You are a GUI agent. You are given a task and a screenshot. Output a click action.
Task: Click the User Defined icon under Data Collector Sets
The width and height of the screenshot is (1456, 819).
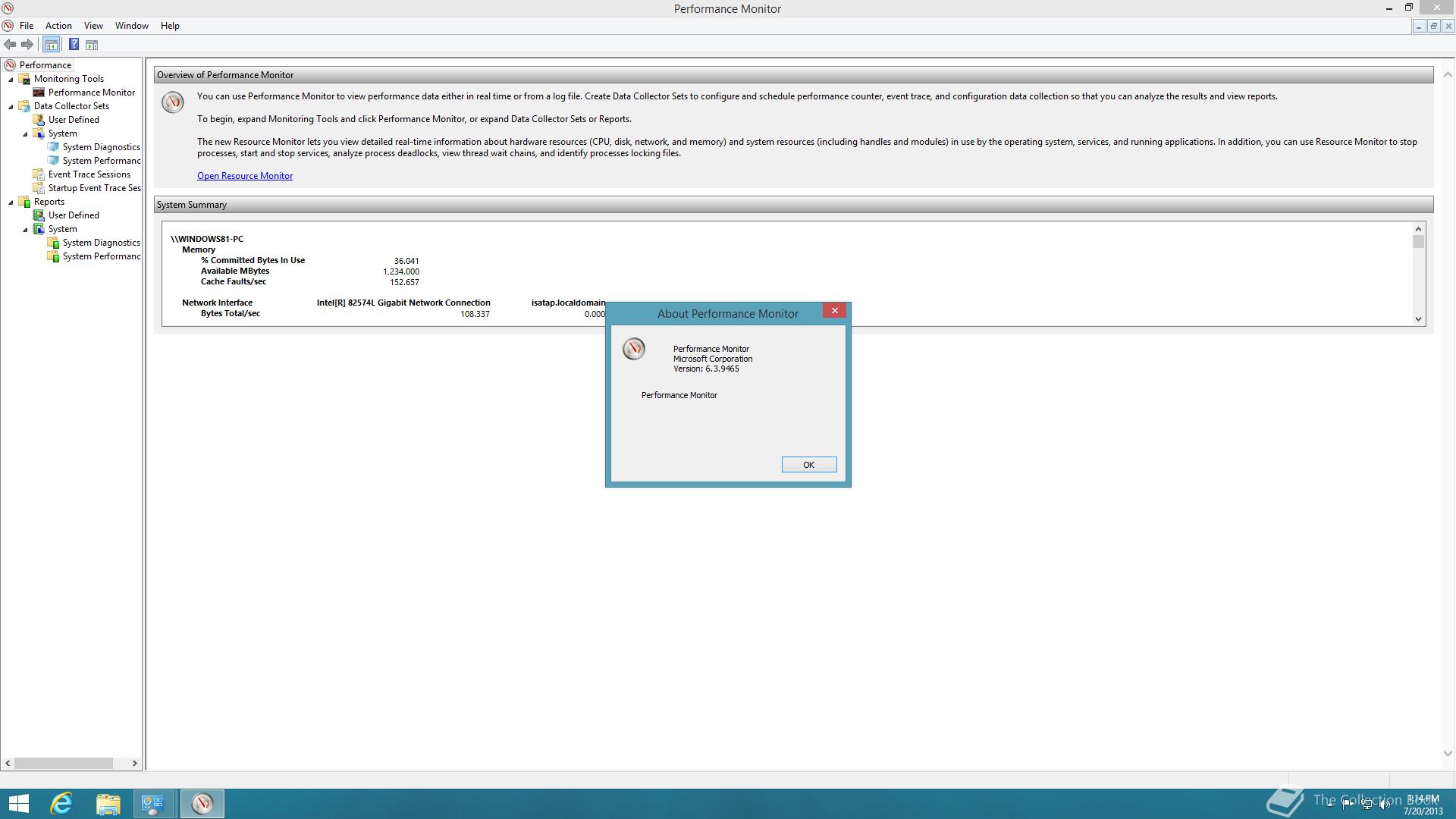pyautogui.click(x=39, y=120)
